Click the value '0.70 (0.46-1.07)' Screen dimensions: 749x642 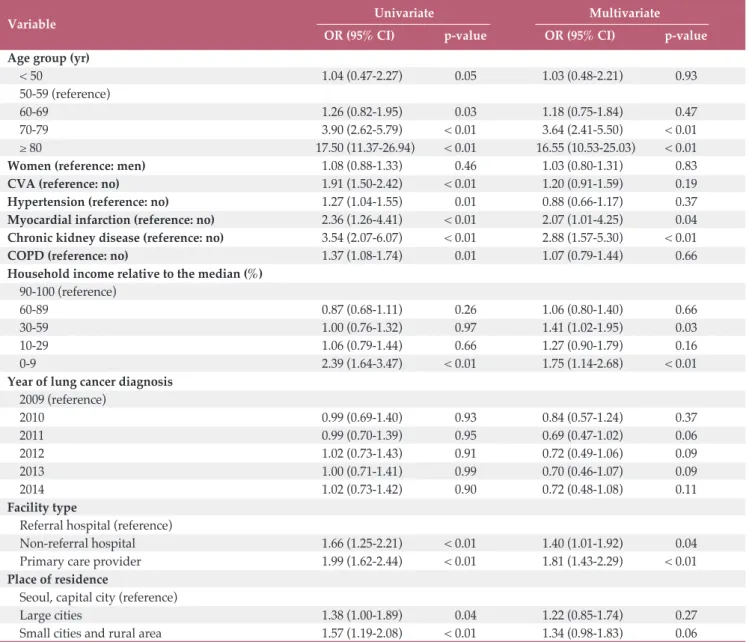pyautogui.click(x=582, y=471)
